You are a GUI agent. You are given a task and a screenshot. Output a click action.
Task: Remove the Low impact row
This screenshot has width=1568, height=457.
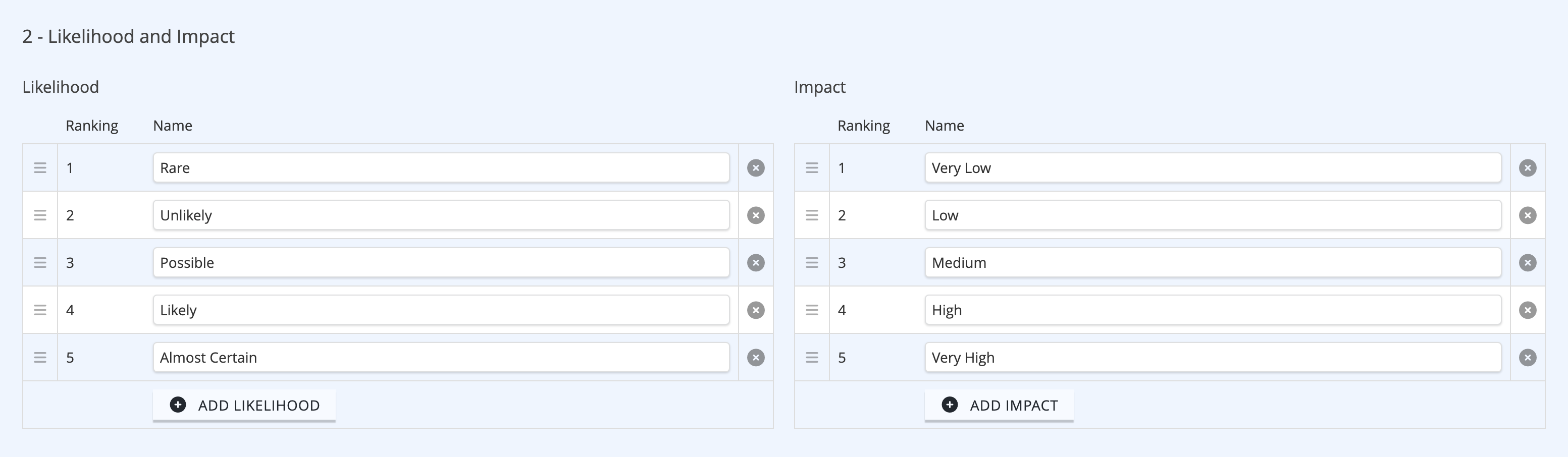(x=1527, y=215)
